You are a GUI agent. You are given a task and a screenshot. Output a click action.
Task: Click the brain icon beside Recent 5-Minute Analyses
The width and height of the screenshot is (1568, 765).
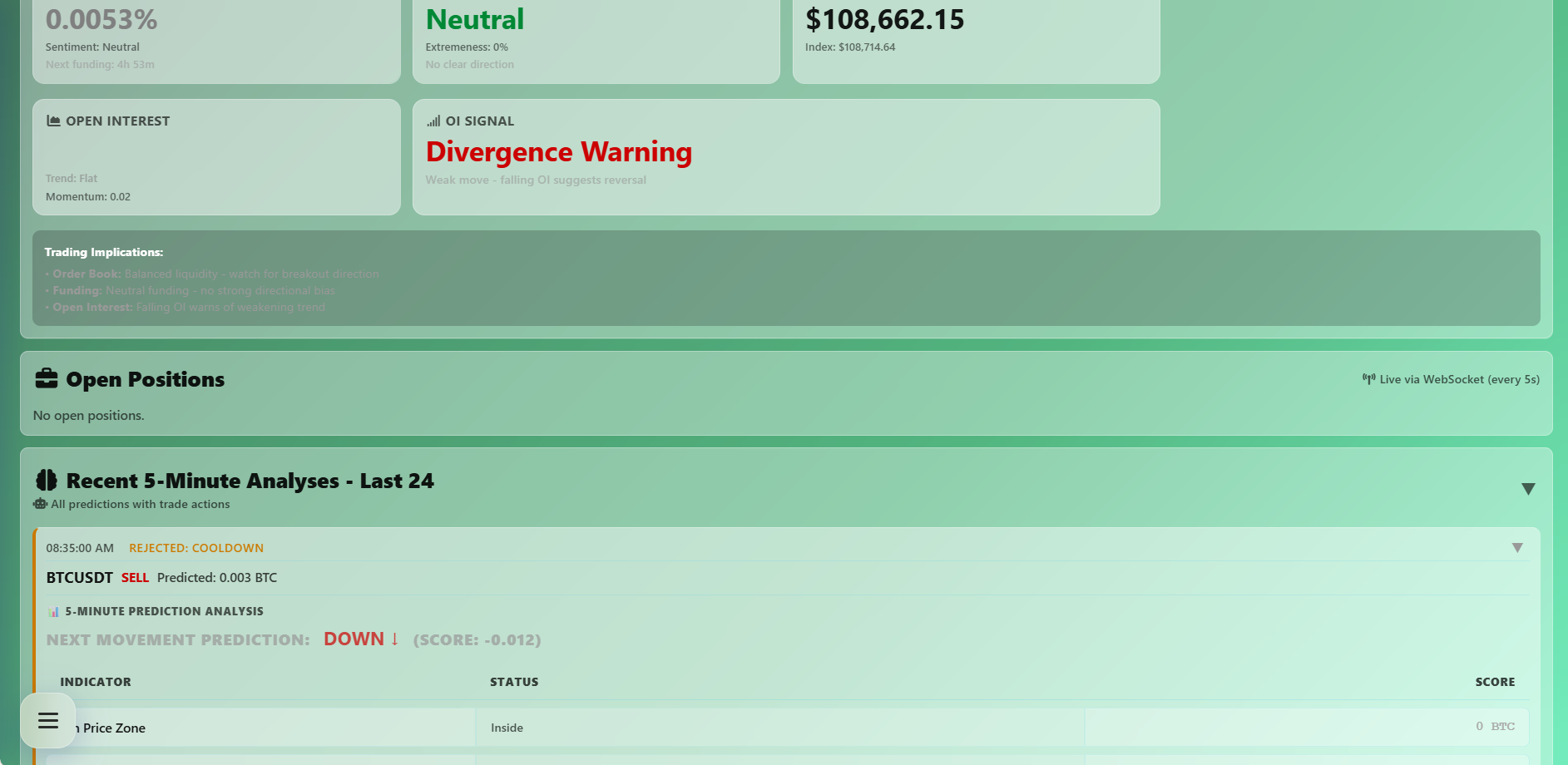pyautogui.click(x=46, y=480)
